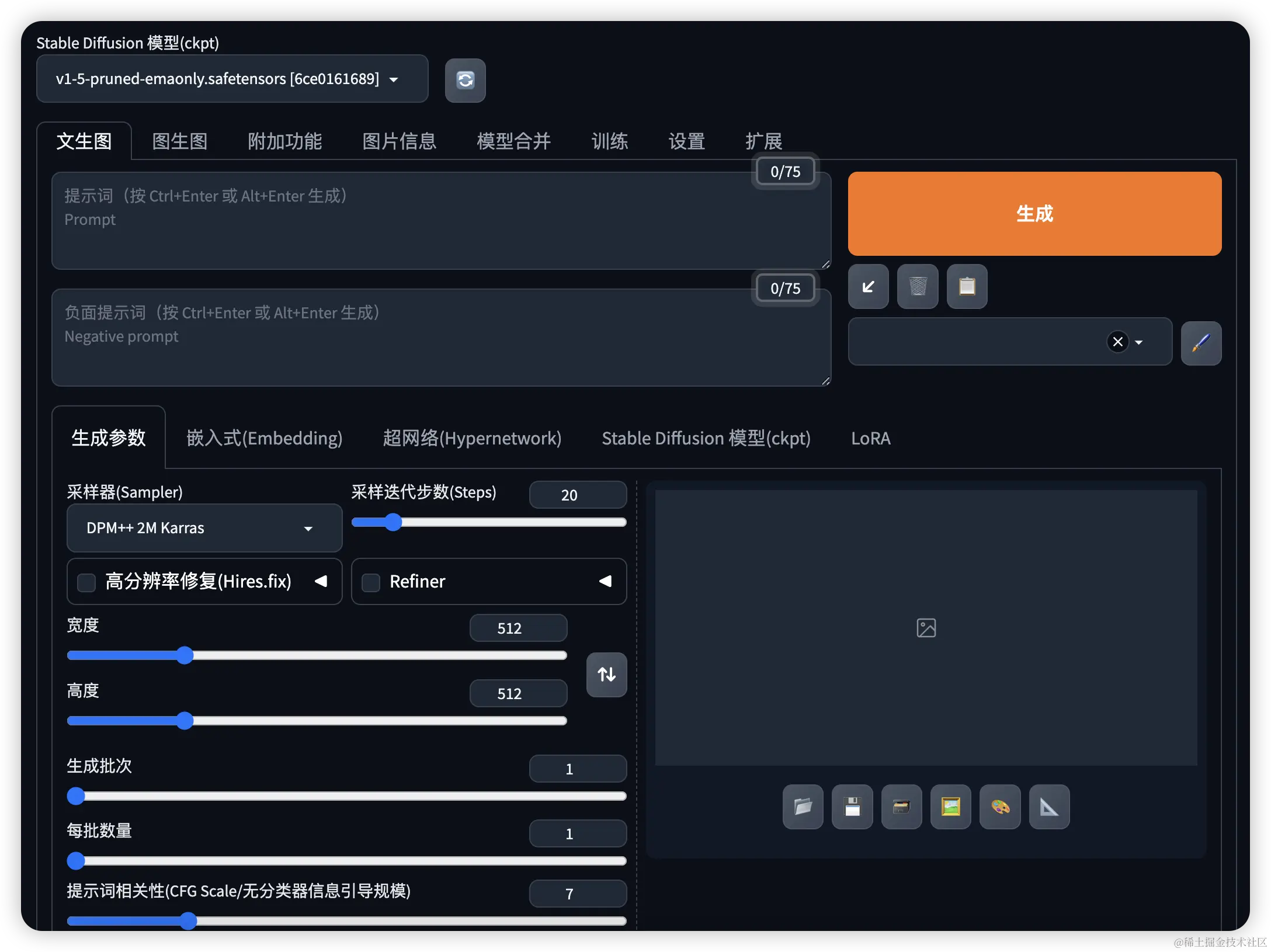Expand the Refiner section triangle
This screenshot has width=1271, height=952.
605,581
